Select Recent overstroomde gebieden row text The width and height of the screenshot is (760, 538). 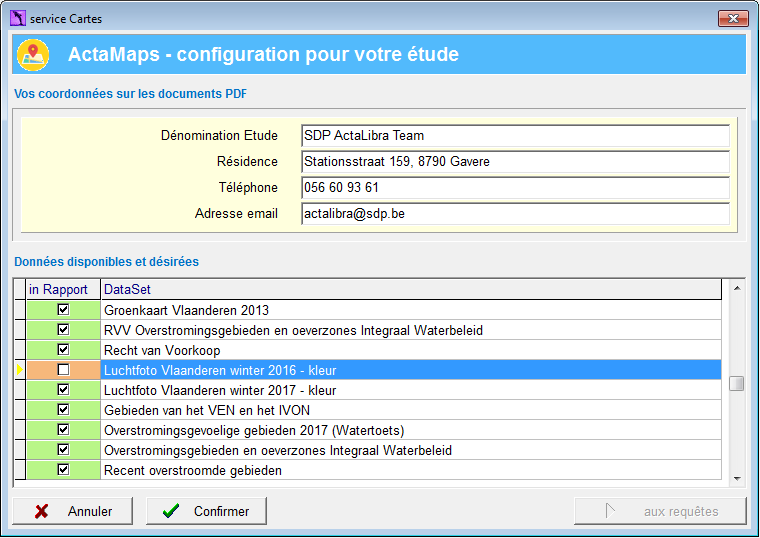pos(193,471)
